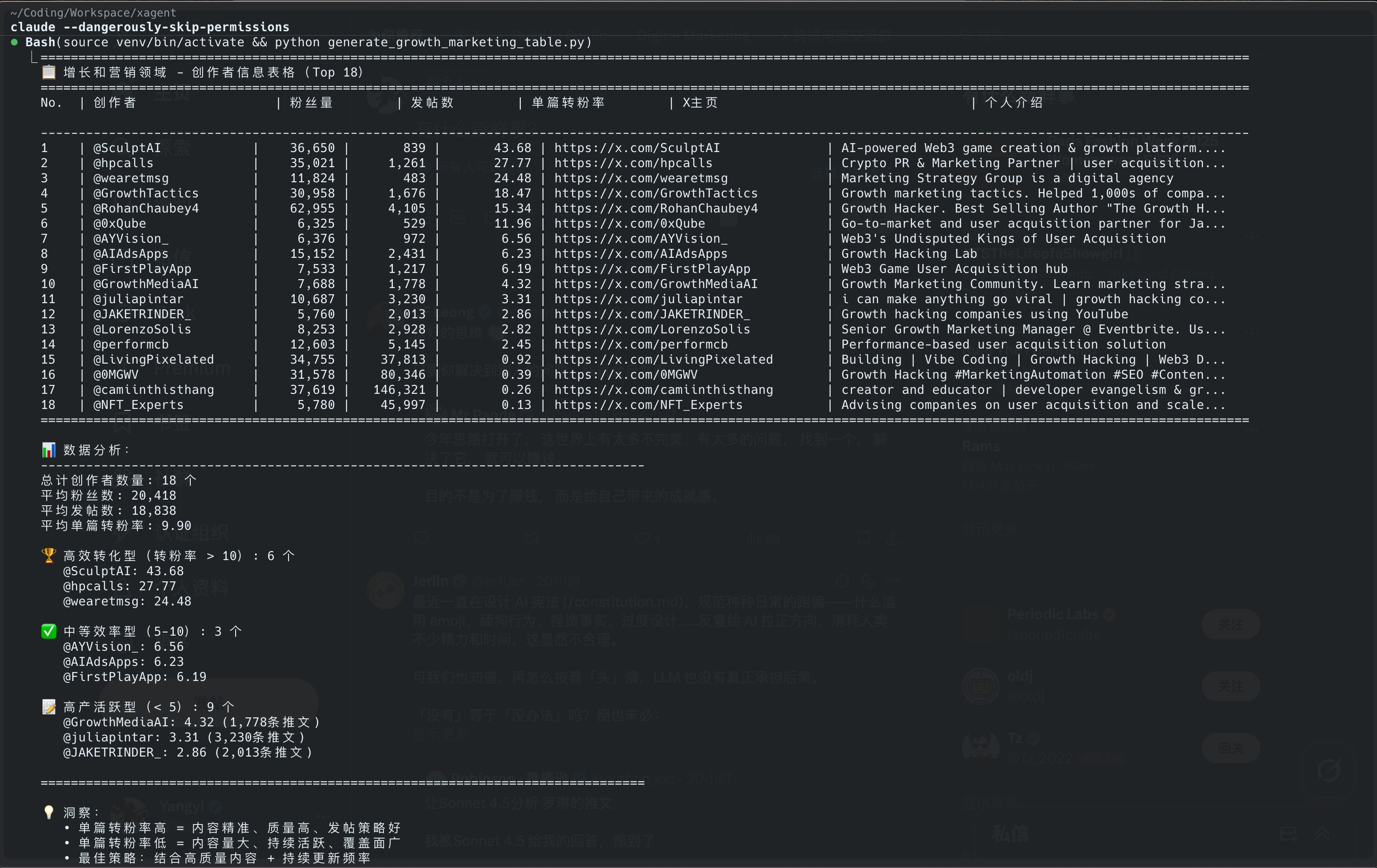The image size is (1377, 868).
Task: Click the green status dot before Bash
Action: (x=14, y=42)
